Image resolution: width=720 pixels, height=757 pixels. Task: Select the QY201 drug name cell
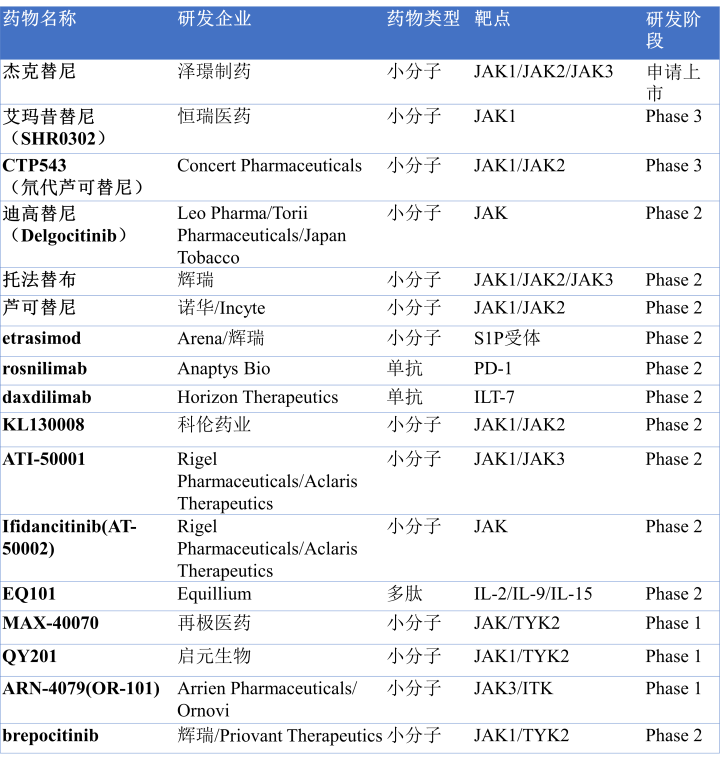[29, 657]
